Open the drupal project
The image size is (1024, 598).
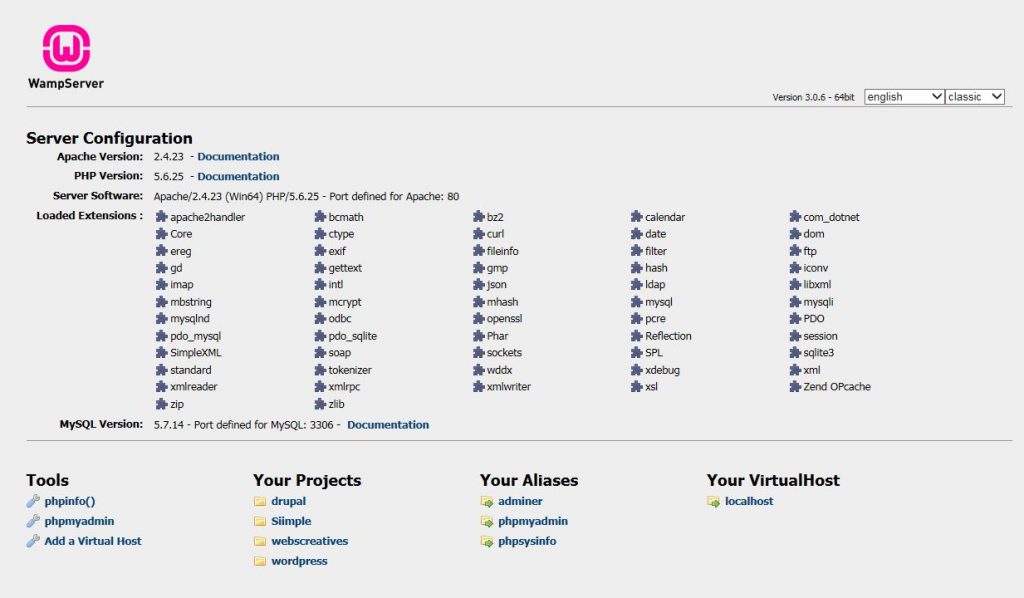click(289, 501)
